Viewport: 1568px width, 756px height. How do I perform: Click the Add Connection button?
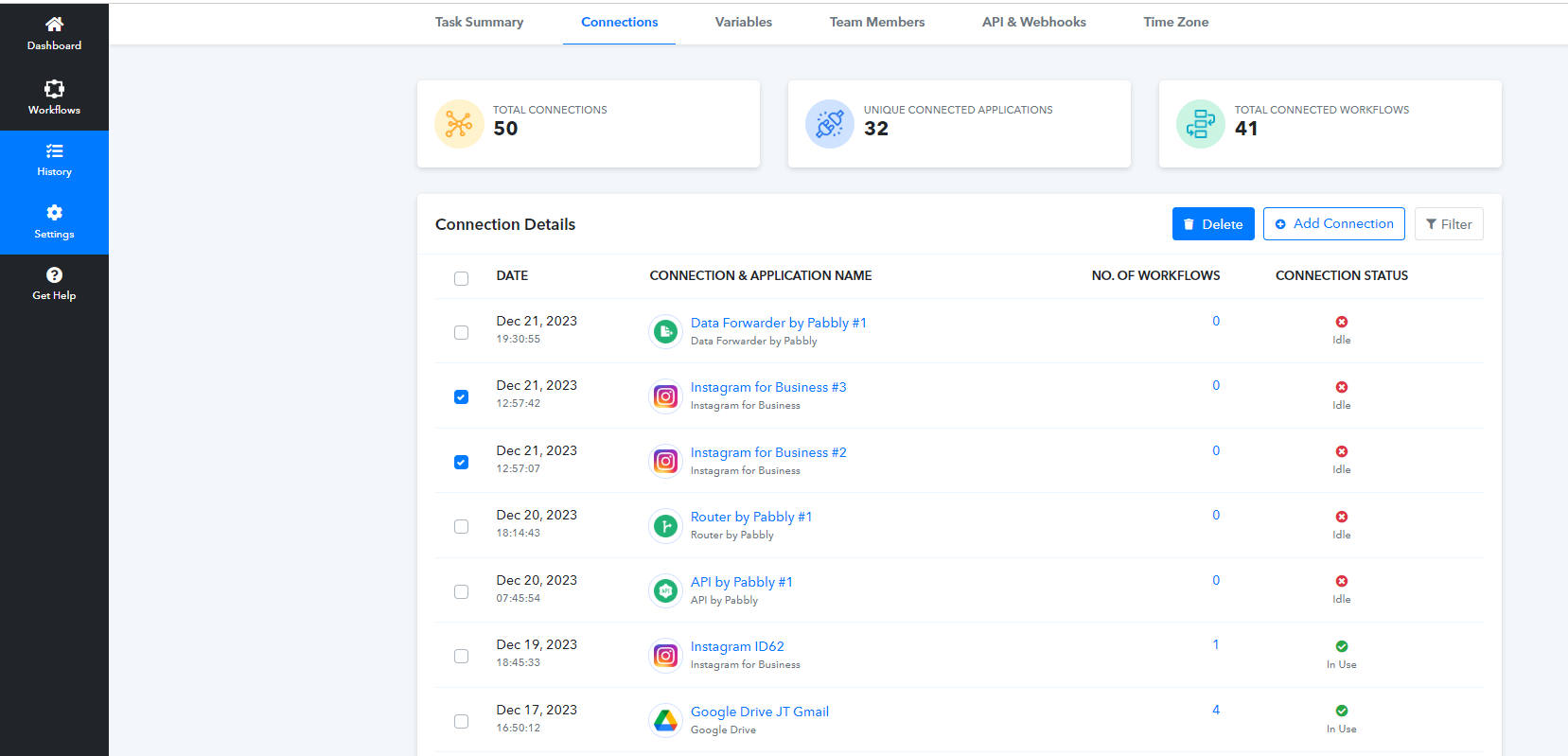click(1334, 224)
